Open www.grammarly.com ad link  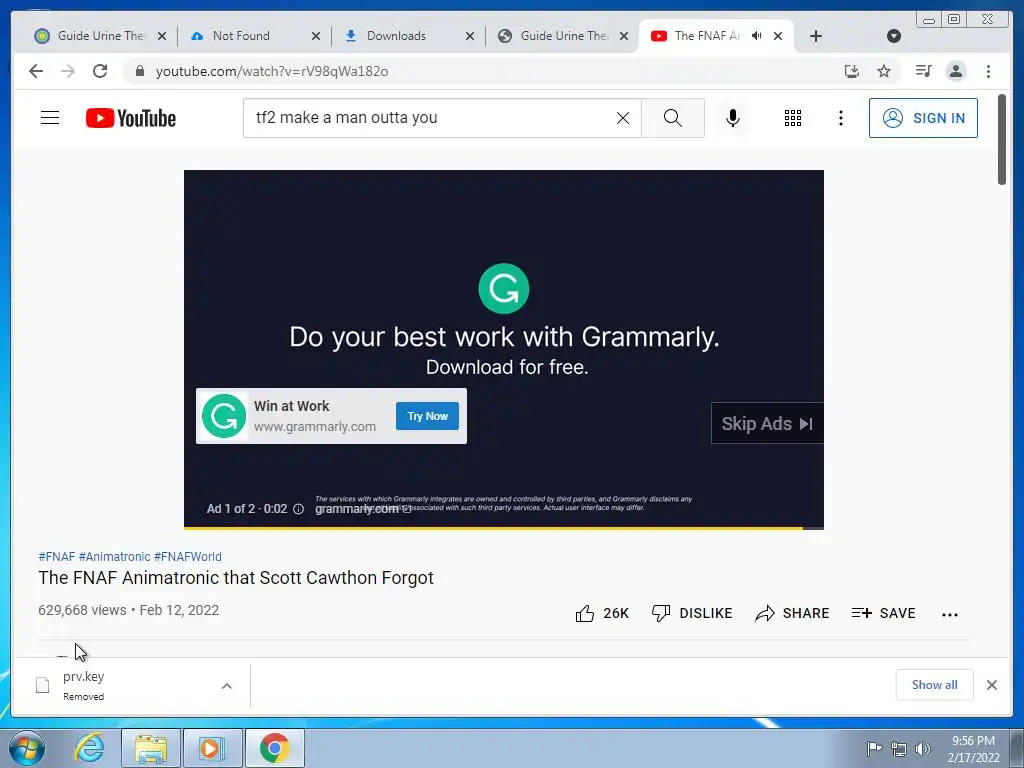315,426
